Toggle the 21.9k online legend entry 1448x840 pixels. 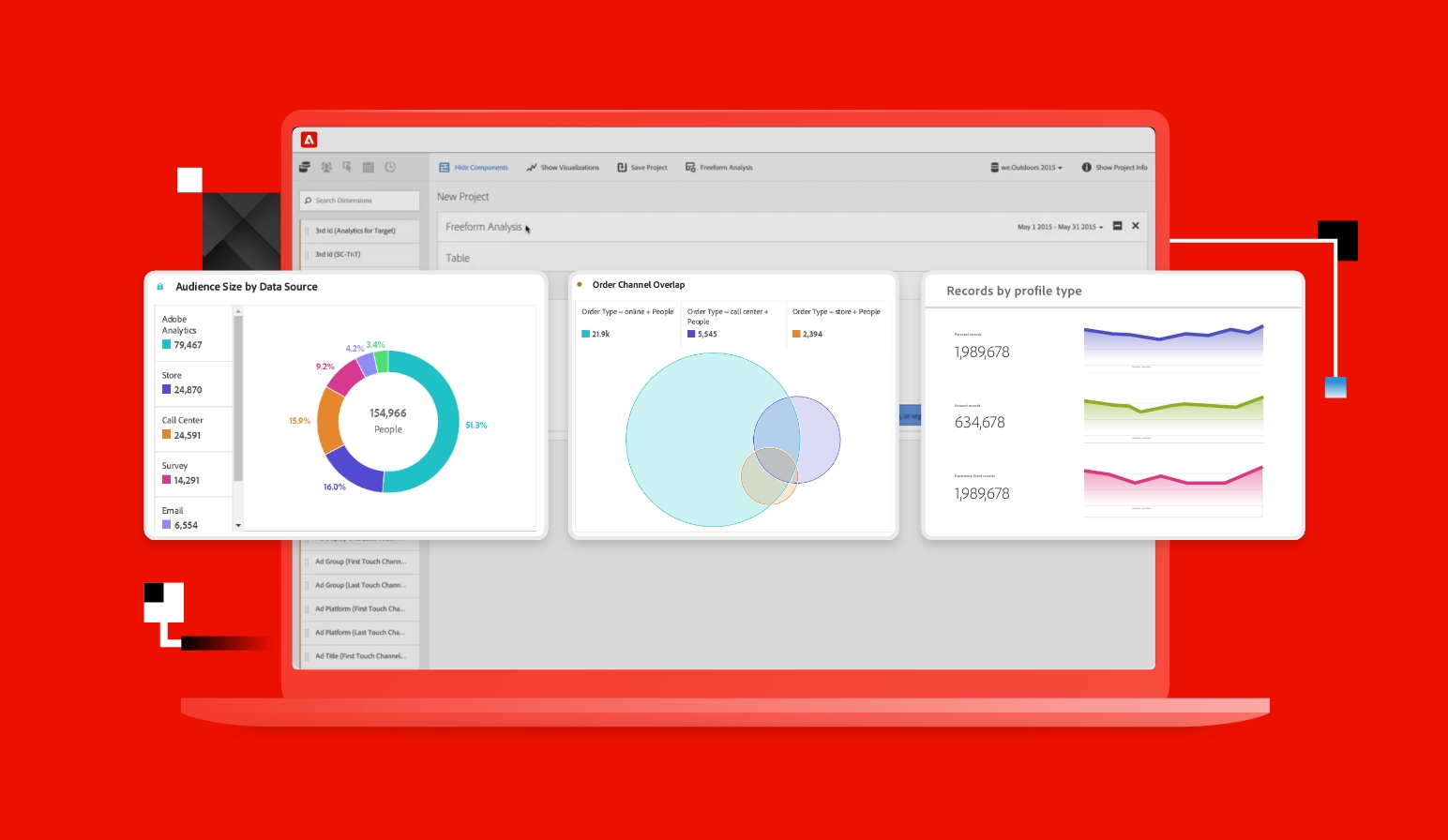point(596,333)
